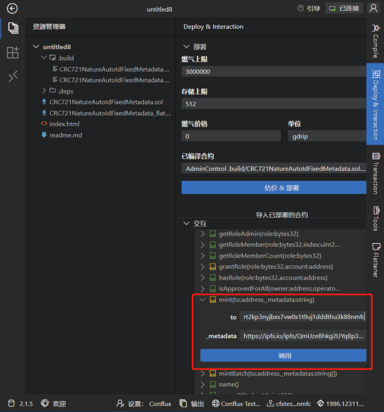The height and width of the screenshot is (412, 384).
Task: Click the collapse arrows sidebar icon
Action: click(x=13, y=76)
